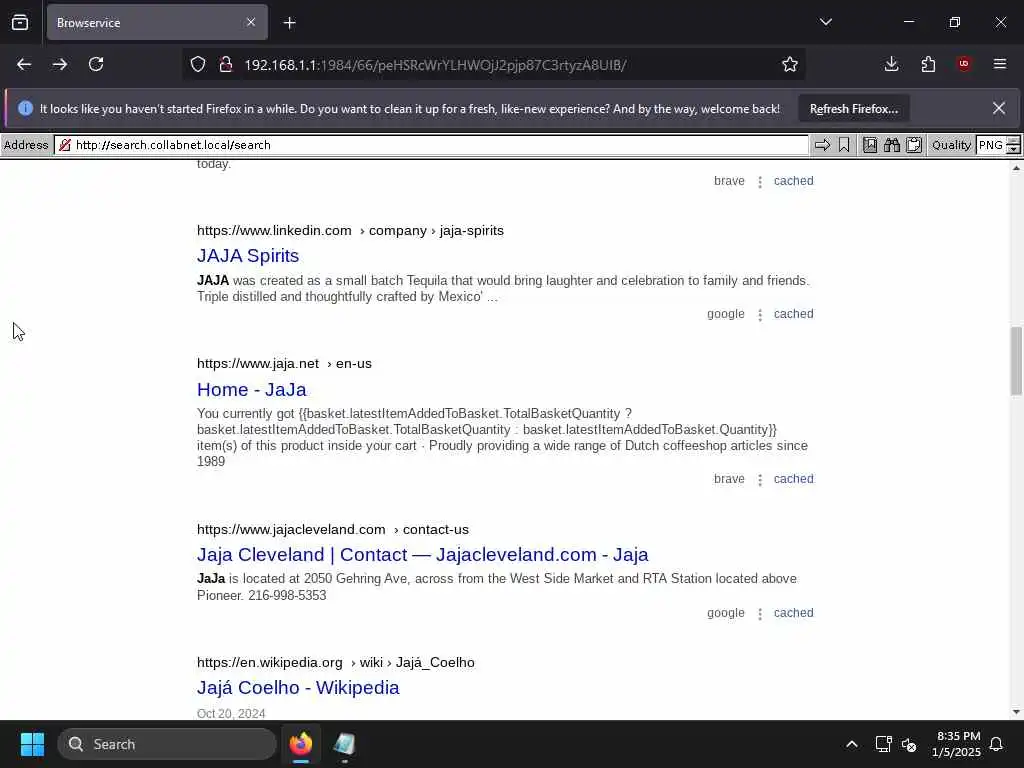1024x768 pixels.
Task: Click the Browservice bookmark icon
Action: coord(844,145)
